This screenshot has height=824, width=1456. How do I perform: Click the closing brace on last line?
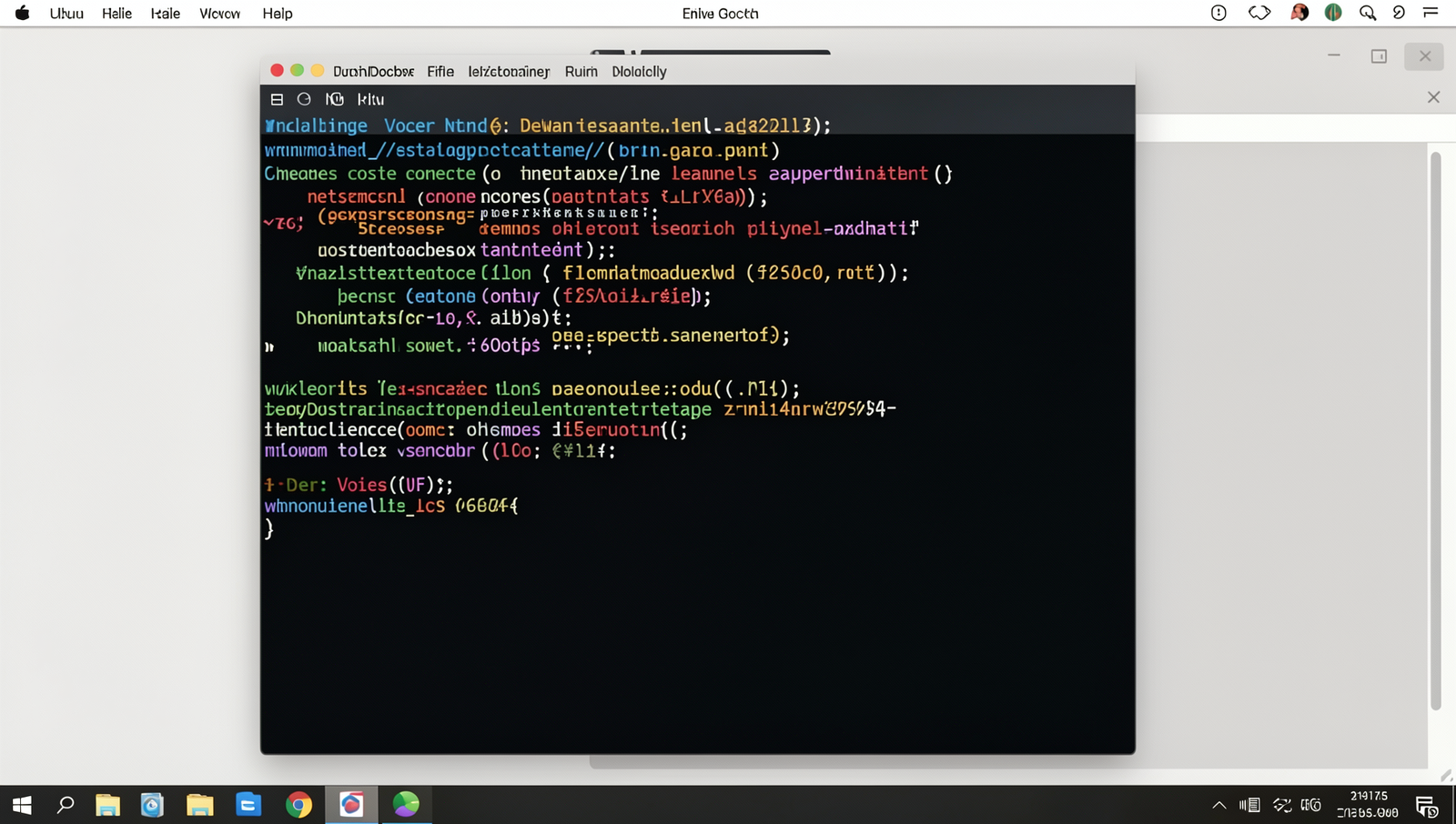pos(269,528)
